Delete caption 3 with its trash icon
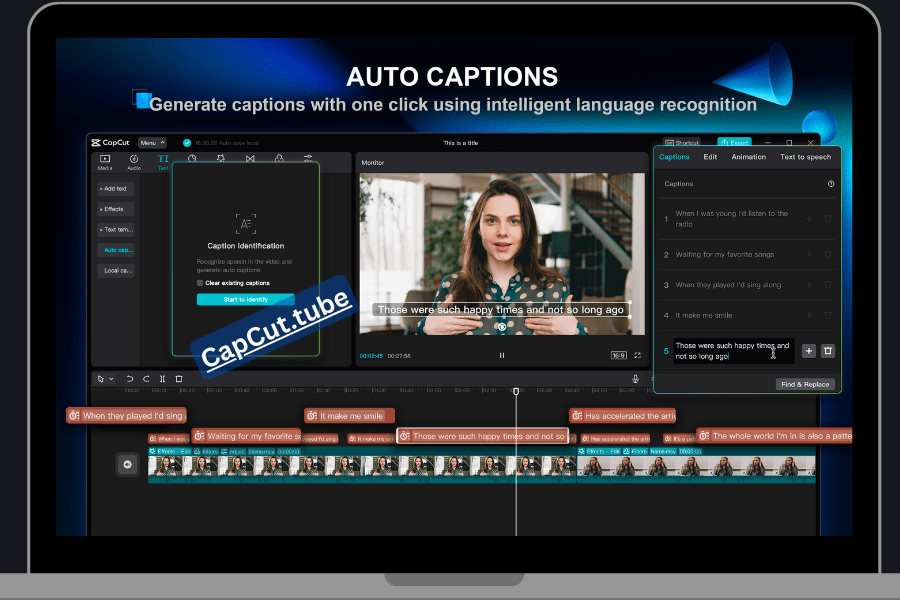Image resolution: width=900 pixels, height=600 pixels. [x=828, y=285]
